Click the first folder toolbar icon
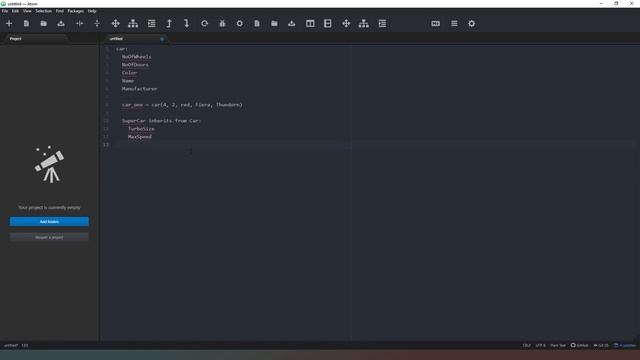This screenshot has width=640, height=360. (44, 24)
